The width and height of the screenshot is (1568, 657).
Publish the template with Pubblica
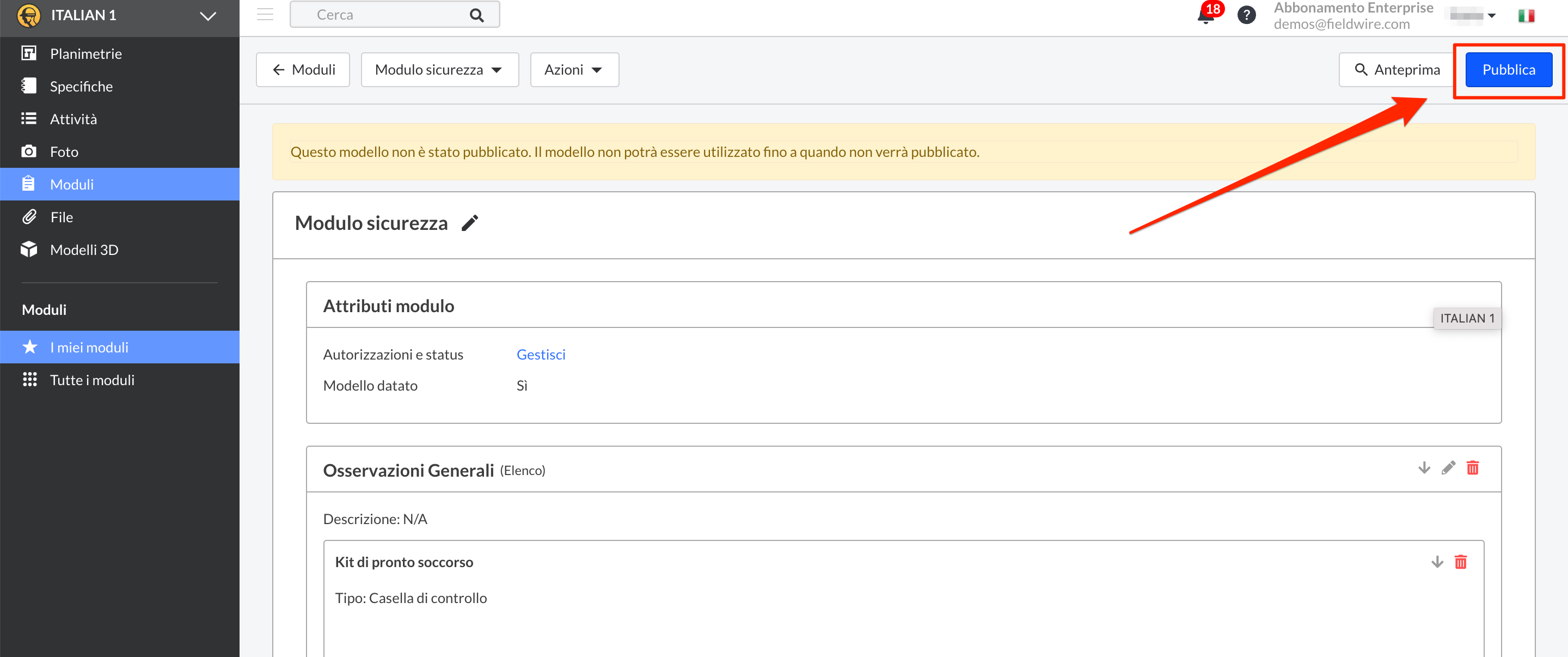[1508, 69]
